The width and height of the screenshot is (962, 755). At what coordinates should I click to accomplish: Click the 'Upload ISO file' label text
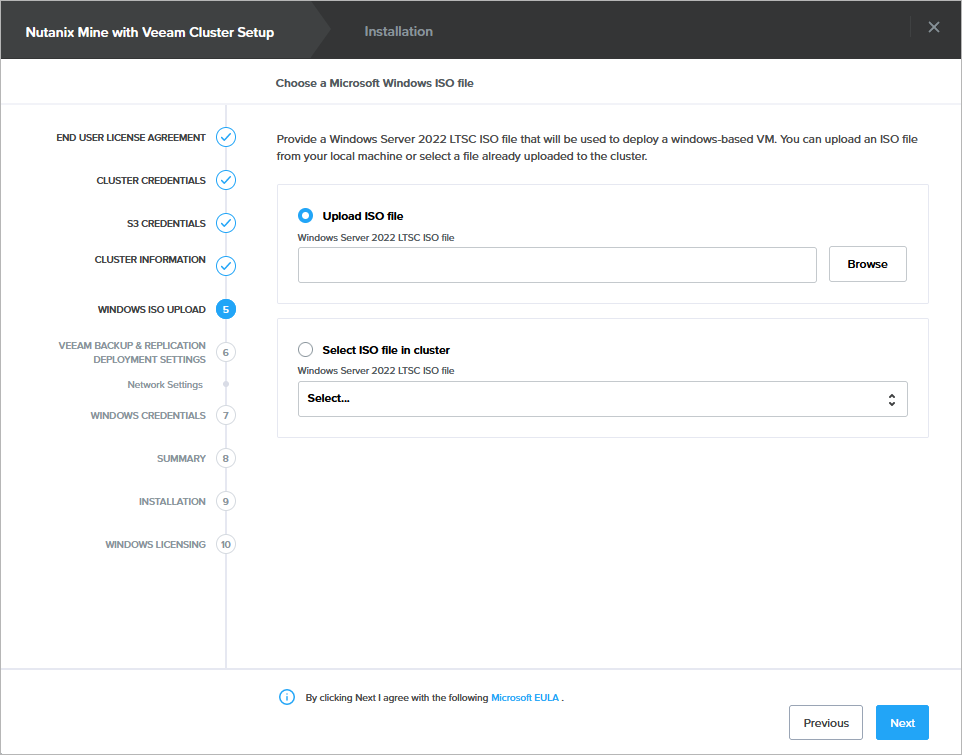pyautogui.click(x=363, y=216)
